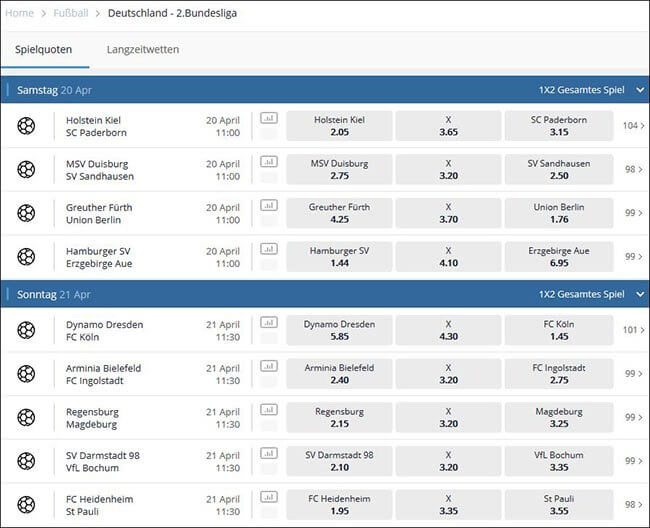Click football icon in Hamburger SV row
This screenshot has width=650, height=528.
pyautogui.click(x=26, y=257)
